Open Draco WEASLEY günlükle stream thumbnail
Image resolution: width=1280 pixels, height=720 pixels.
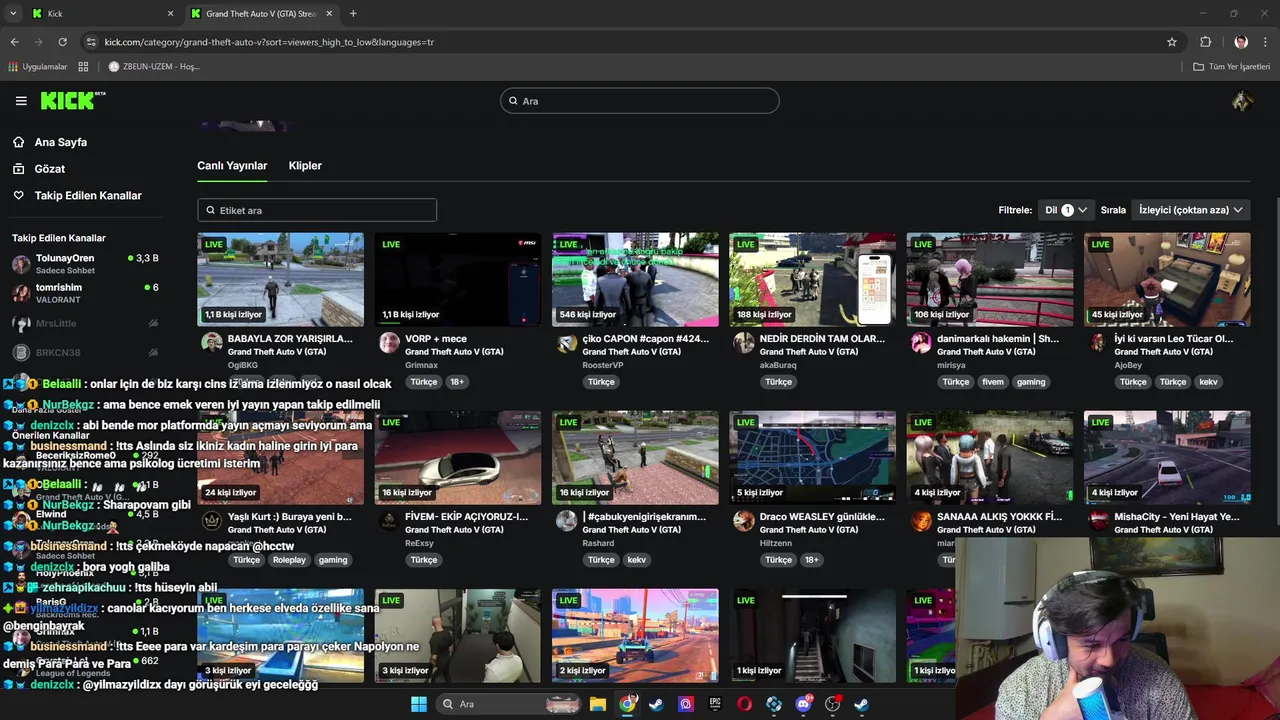pos(812,457)
